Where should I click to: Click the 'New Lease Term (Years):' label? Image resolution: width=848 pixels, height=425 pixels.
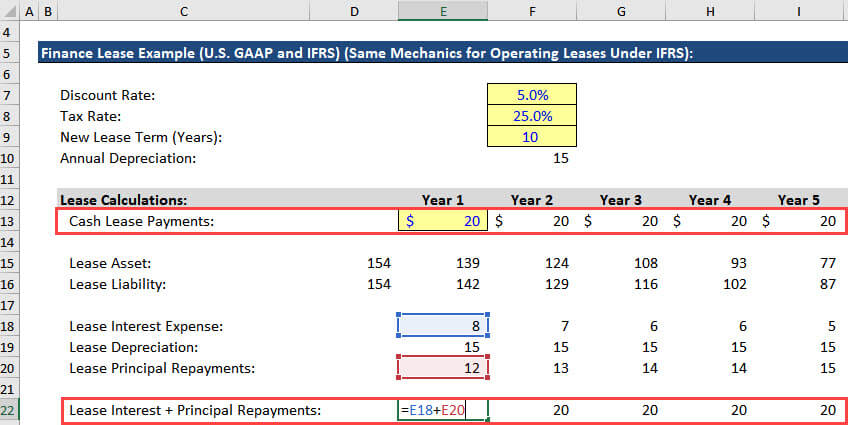(x=141, y=137)
